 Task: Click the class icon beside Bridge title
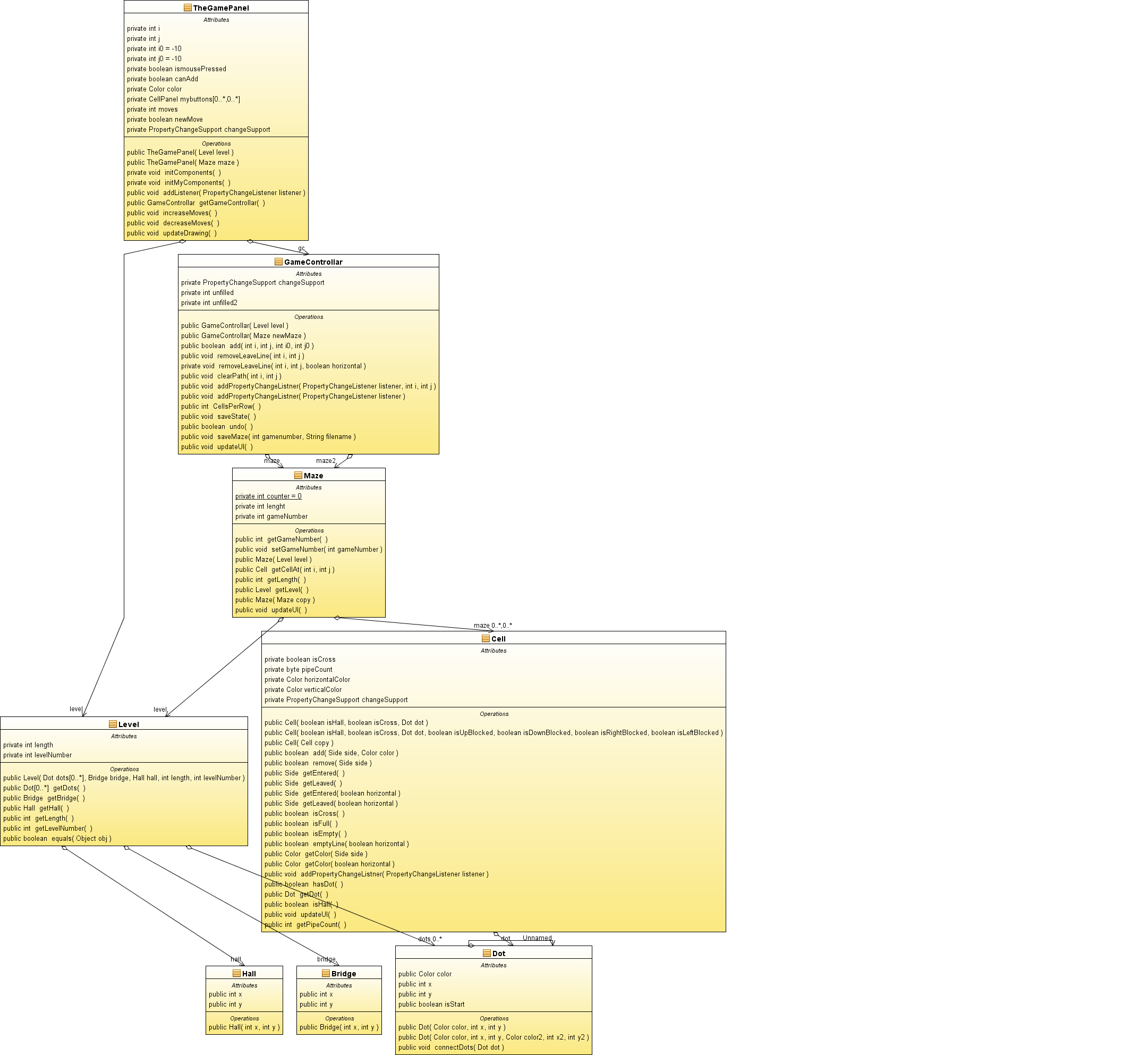tap(326, 973)
